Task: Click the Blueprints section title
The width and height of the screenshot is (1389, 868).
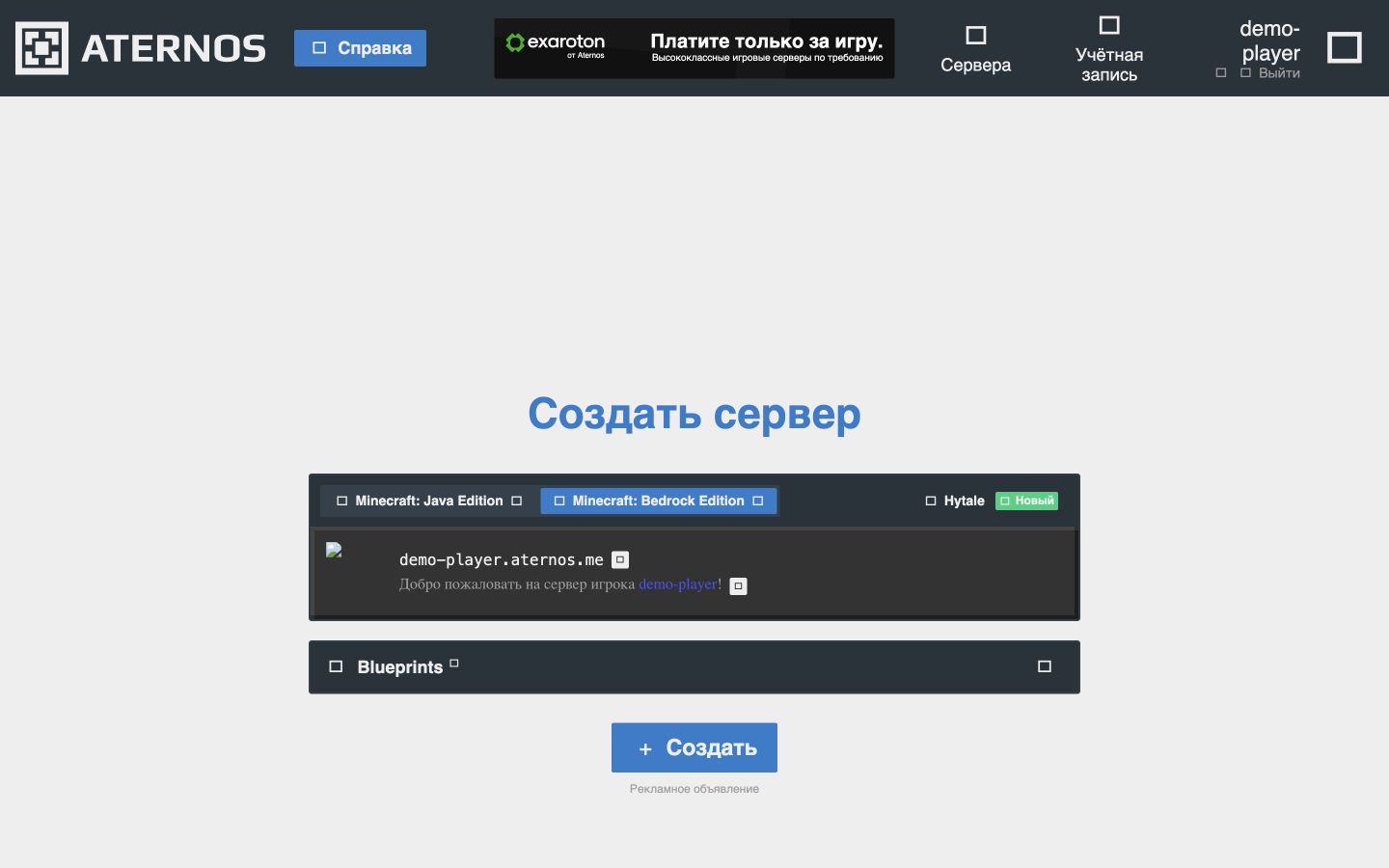Action: coord(400,667)
